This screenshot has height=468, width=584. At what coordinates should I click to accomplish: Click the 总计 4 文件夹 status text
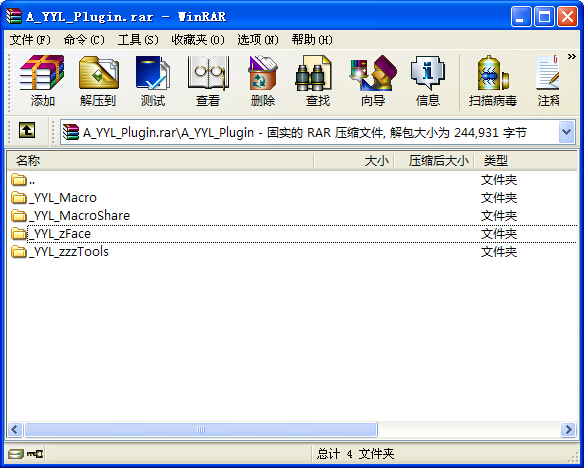tap(355, 454)
